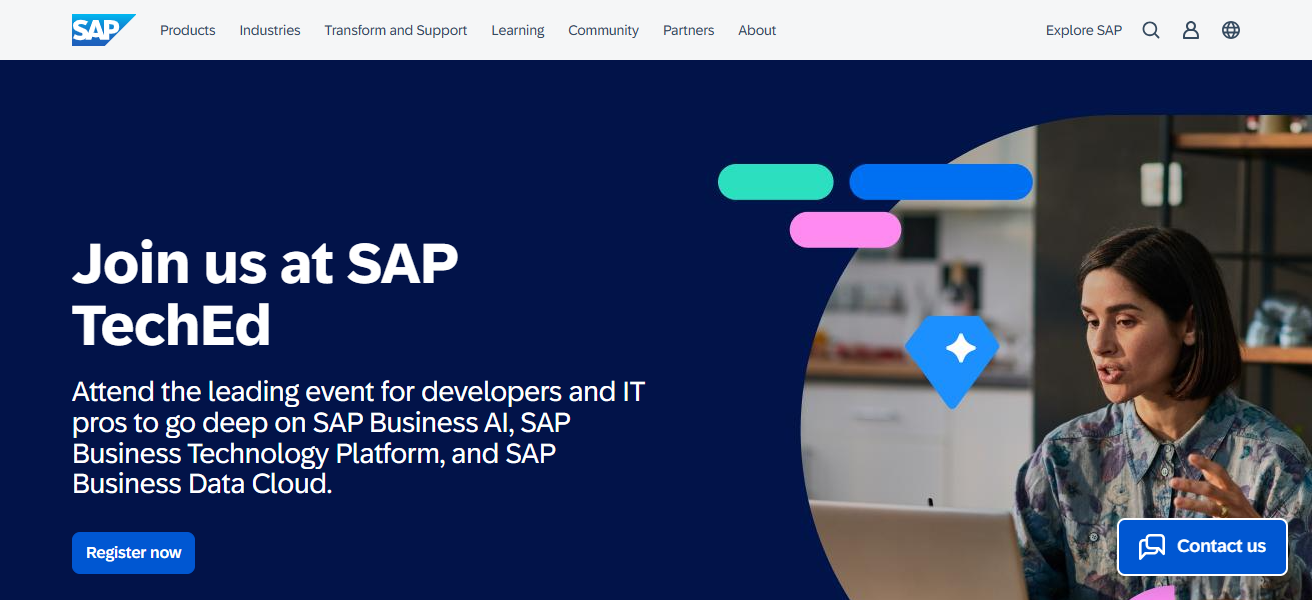Click the chat icon inside Contact us button

[x=1152, y=546]
